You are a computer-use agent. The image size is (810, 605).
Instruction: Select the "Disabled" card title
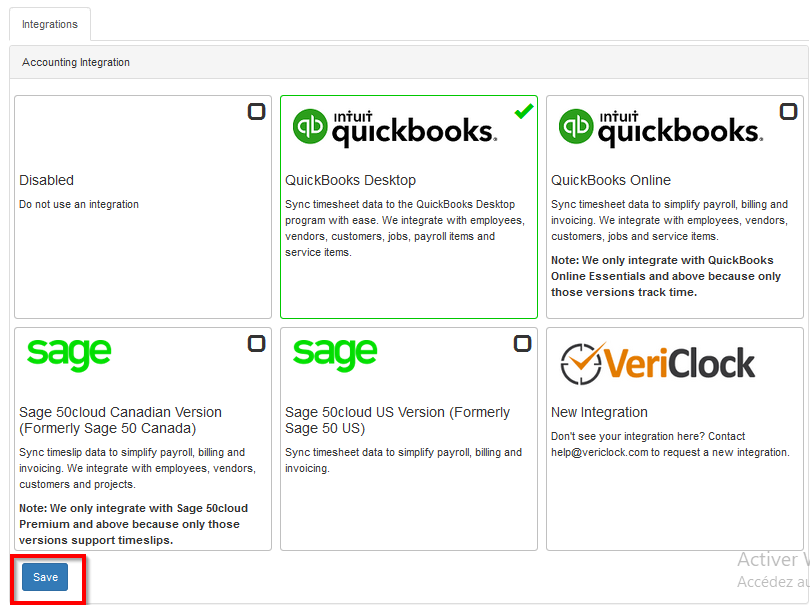point(46,180)
